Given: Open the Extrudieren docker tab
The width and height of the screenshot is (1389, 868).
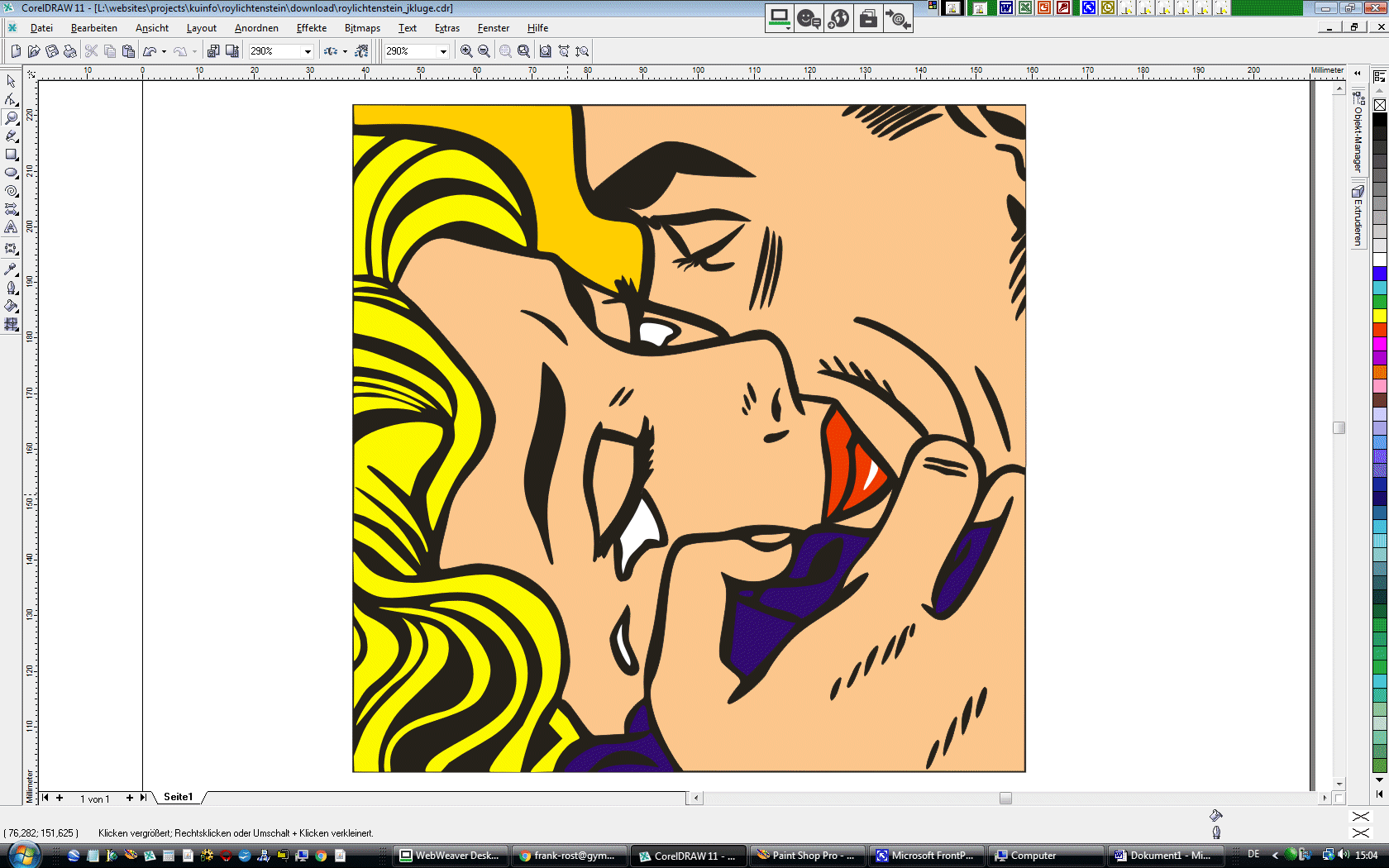Looking at the screenshot, I should (x=1358, y=216).
